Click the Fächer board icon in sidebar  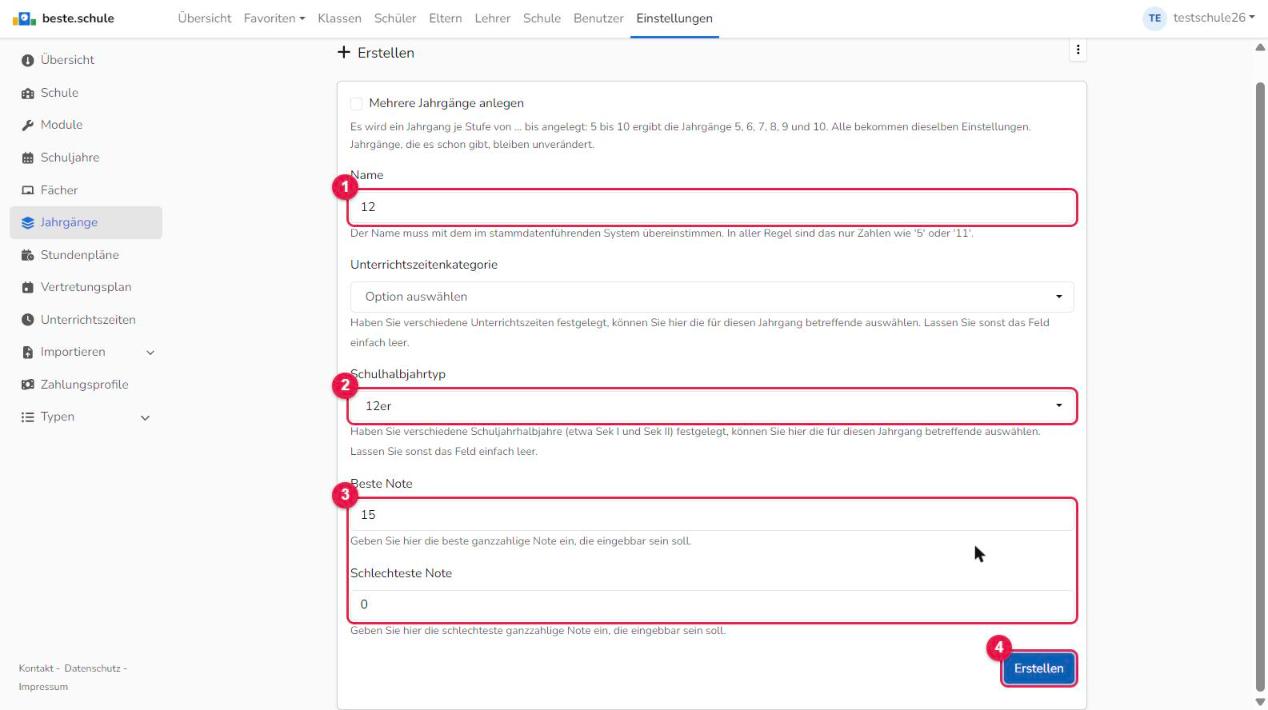pyautogui.click(x=27, y=190)
